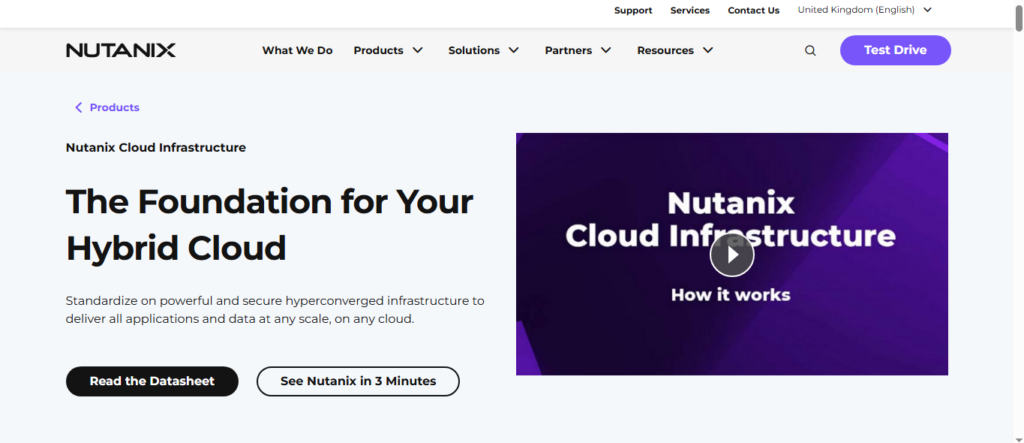The image size is (1024, 443).
Task: Open the Contact Us link
Action: pyautogui.click(x=754, y=10)
